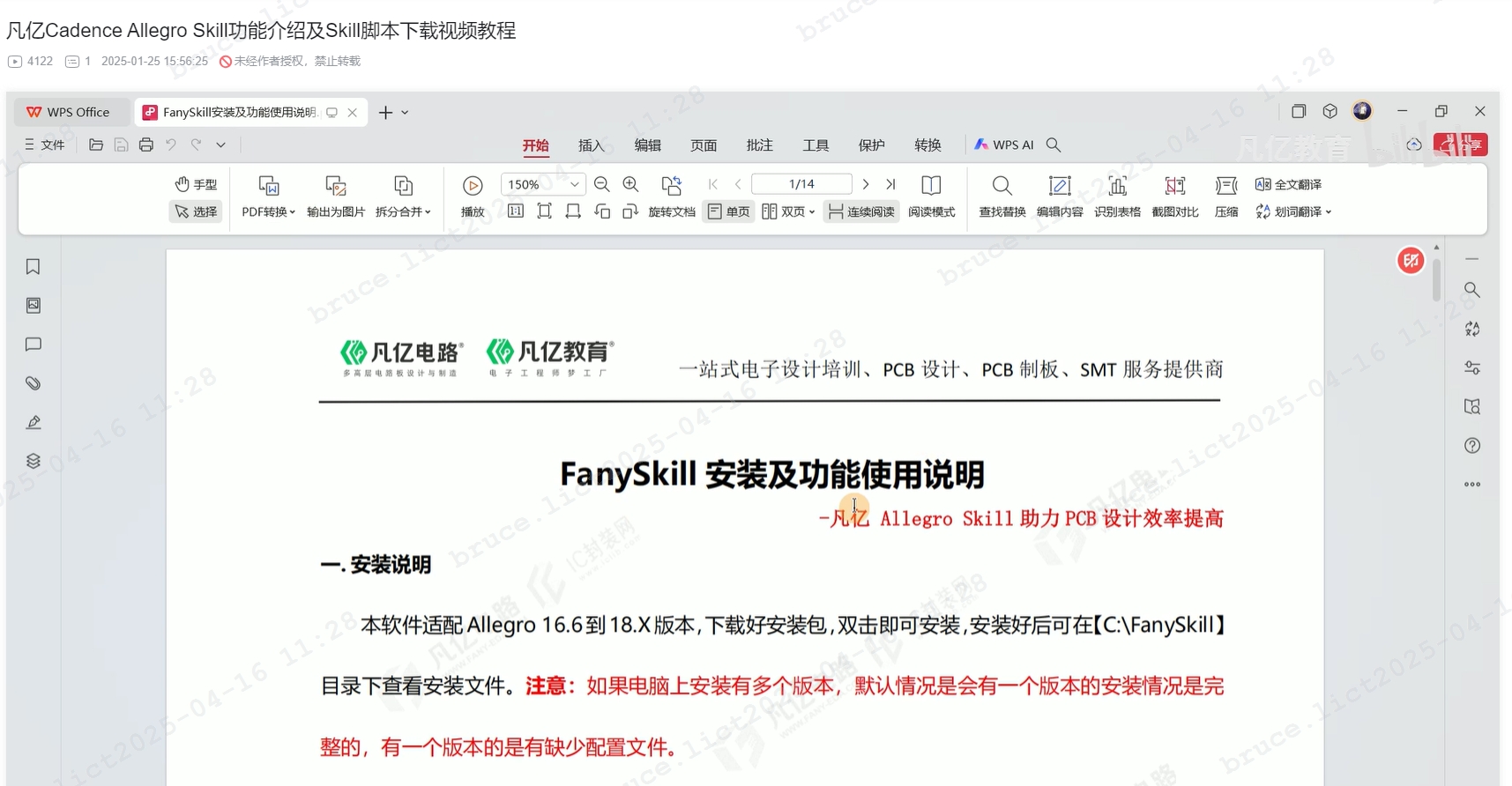Image resolution: width=1512 pixels, height=786 pixels.
Task: Open the 文件 menu
Action: pos(44,145)
